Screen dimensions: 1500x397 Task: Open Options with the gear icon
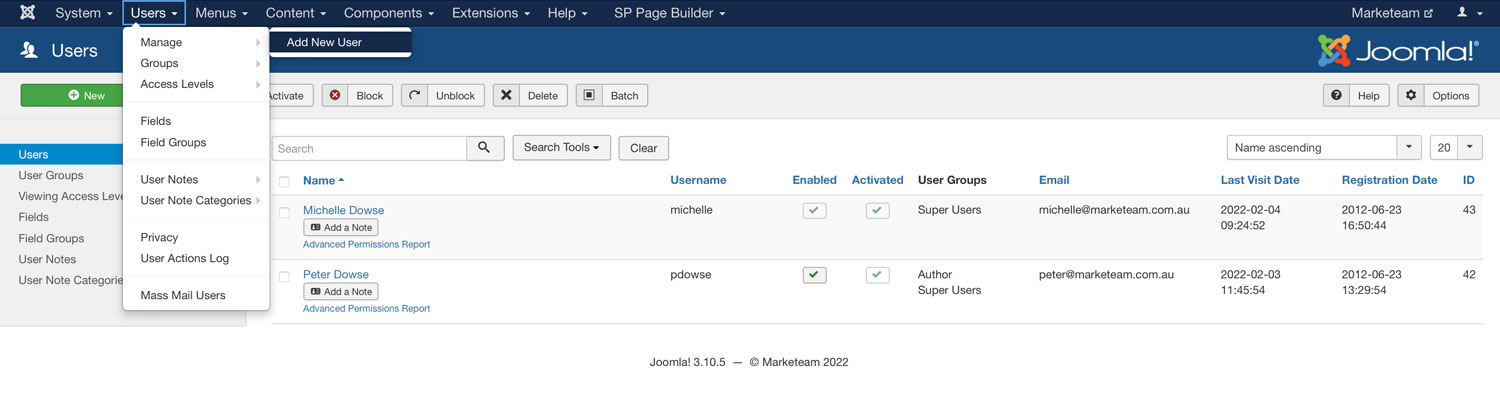(1439, 95)
